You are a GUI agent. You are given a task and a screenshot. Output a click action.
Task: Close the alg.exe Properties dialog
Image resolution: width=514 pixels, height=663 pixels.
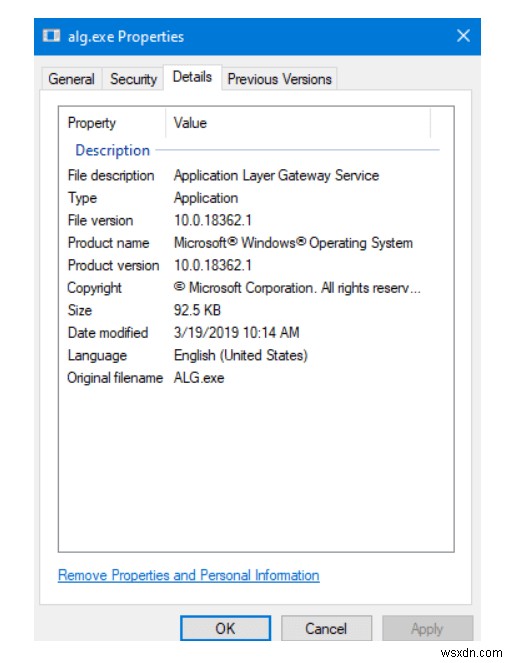point(463,36)
